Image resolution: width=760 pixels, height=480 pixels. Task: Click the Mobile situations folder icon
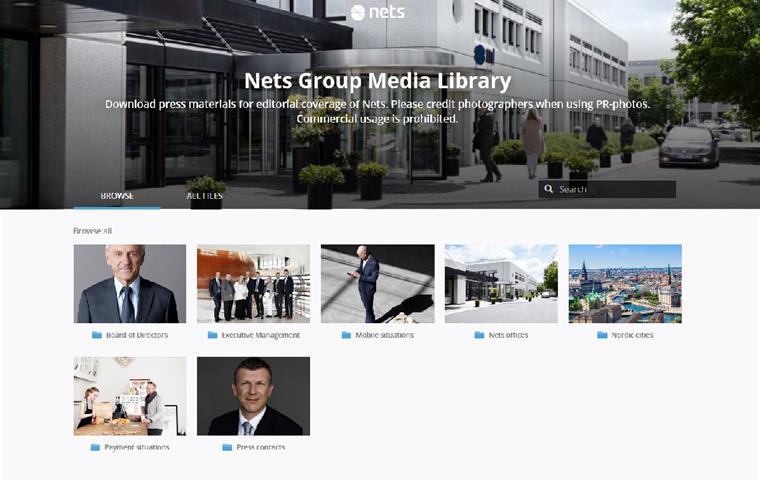tap(346, 335)
